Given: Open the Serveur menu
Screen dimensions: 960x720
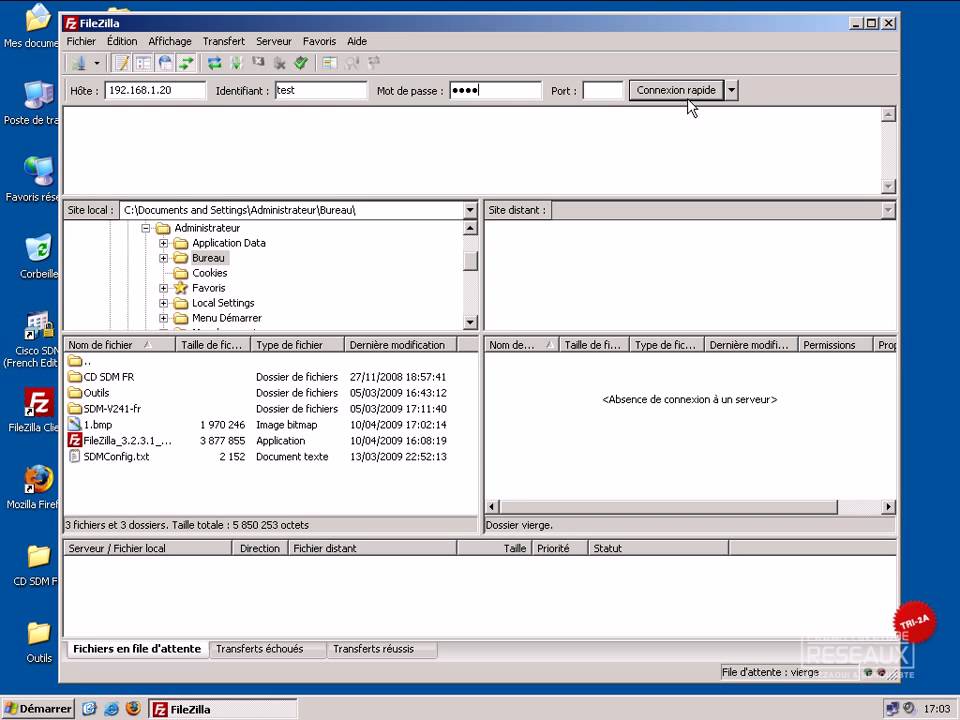Looking at the screenshot, I should pyautogui.click(x=274, y=41).
